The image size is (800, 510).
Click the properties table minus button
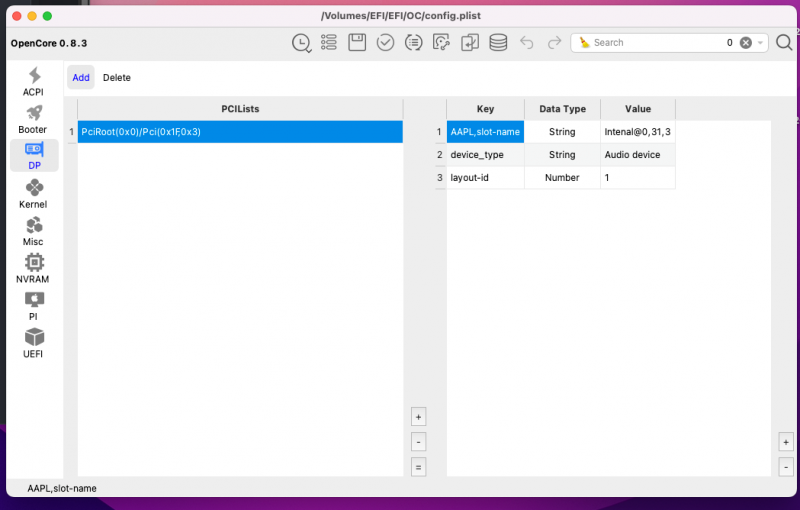(786, 467)
